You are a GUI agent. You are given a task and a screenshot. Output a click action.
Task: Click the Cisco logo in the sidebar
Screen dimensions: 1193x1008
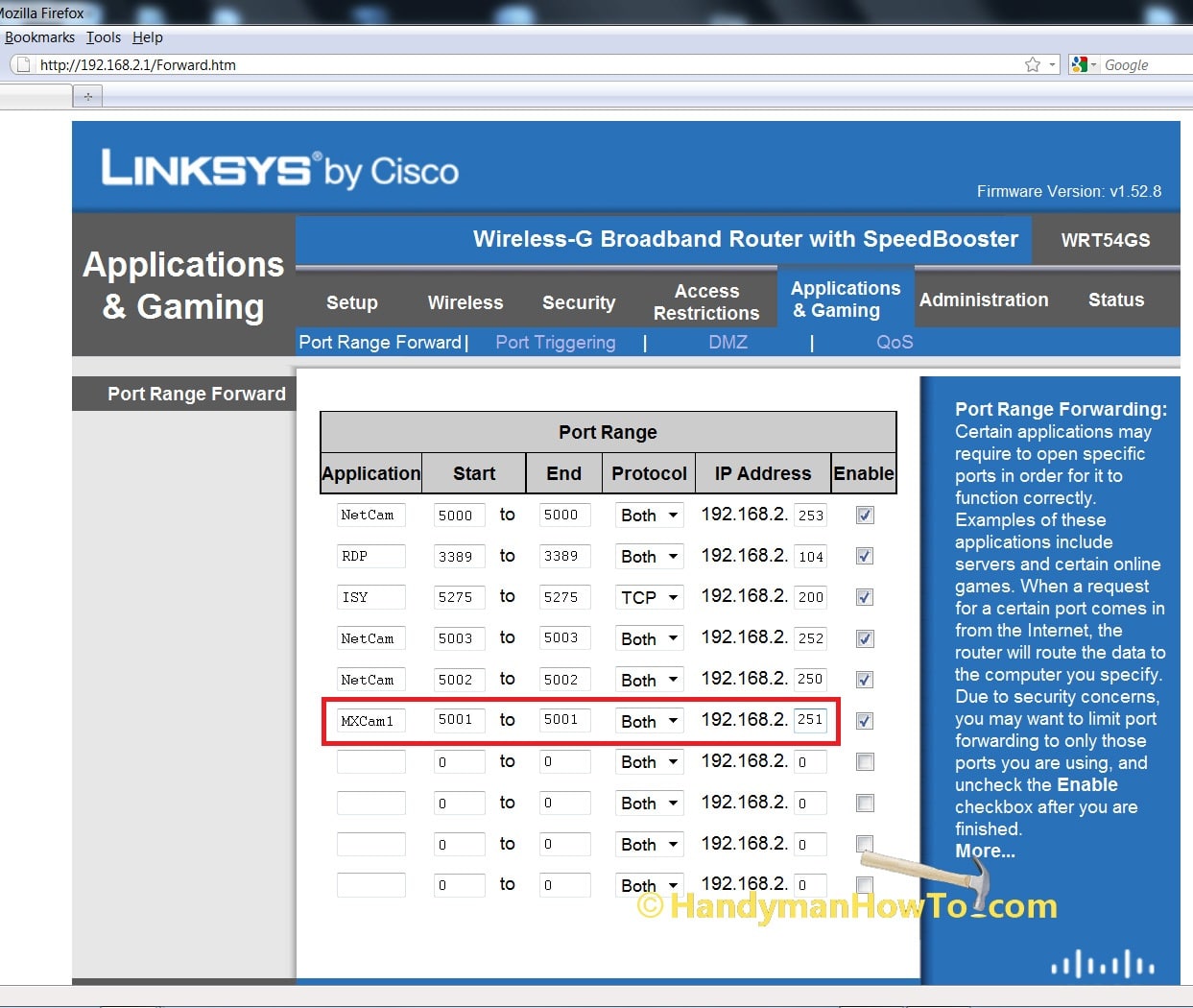tap(1103, 963)
